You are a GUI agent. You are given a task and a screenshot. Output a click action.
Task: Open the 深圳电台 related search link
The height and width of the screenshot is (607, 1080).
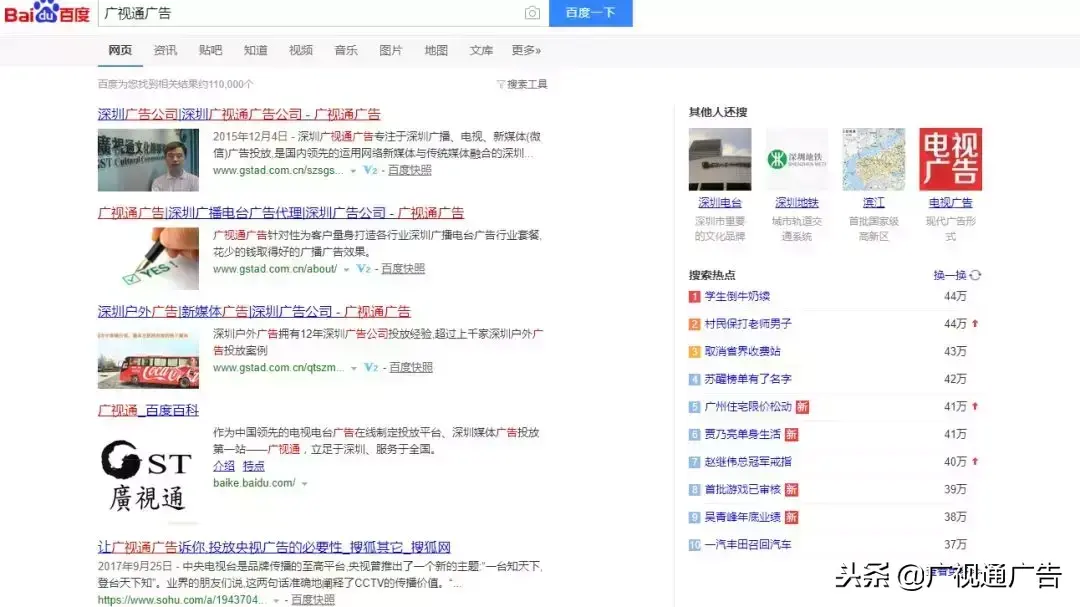720,203
